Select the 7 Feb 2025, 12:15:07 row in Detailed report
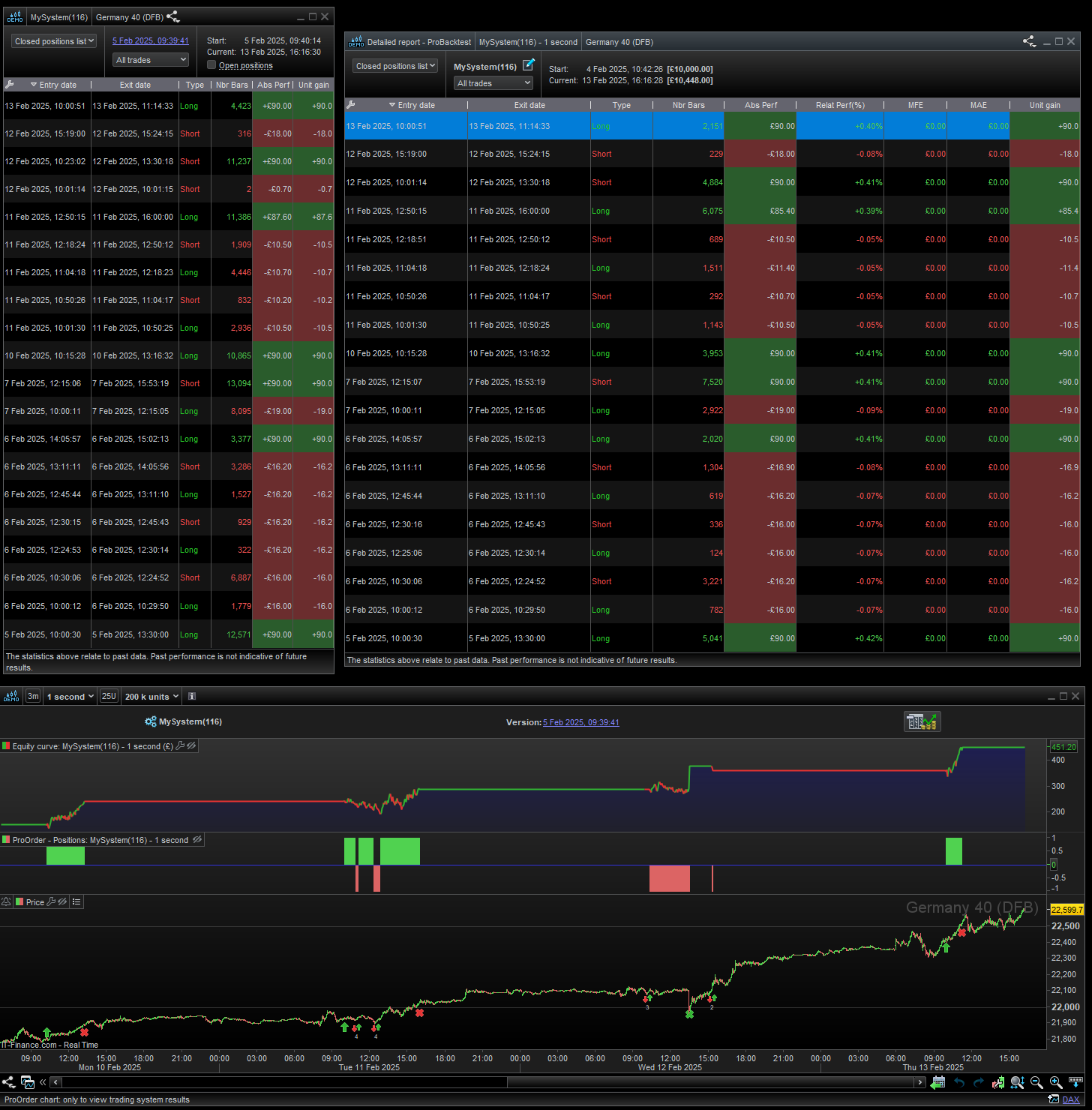This screenshot has width=1092, height=1110. (712, 382)
